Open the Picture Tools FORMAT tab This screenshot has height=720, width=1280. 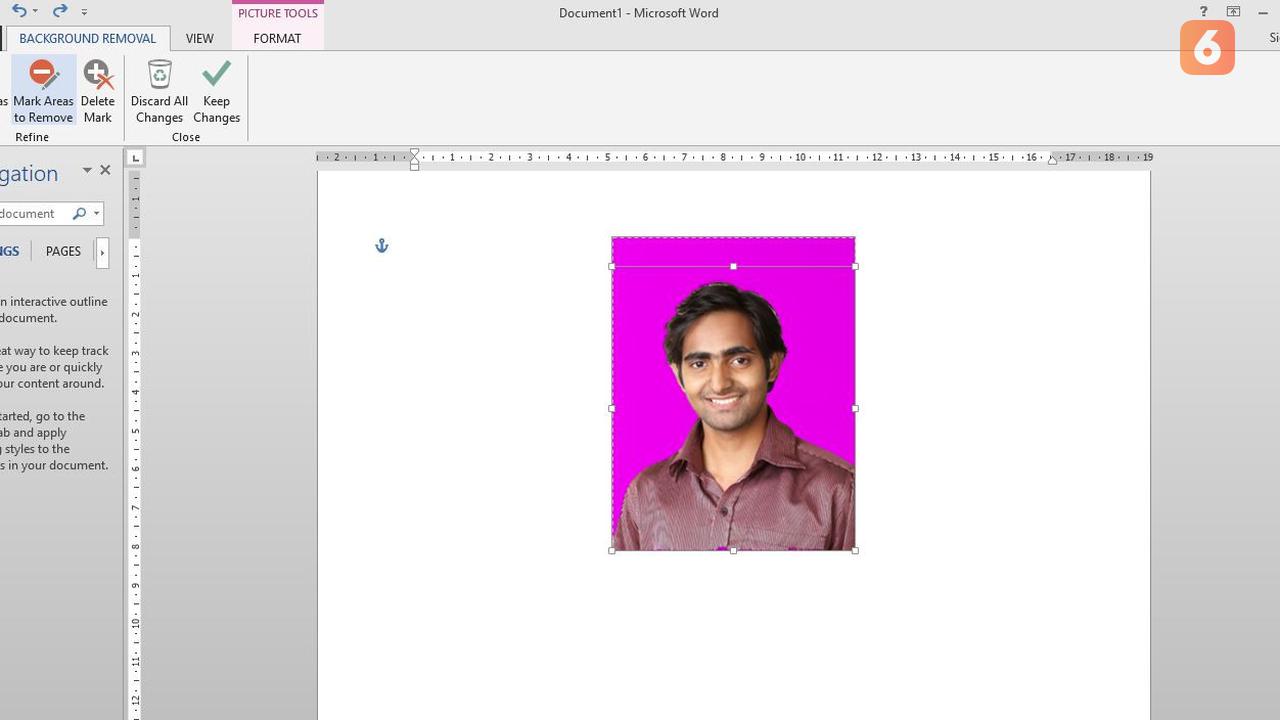277,38
